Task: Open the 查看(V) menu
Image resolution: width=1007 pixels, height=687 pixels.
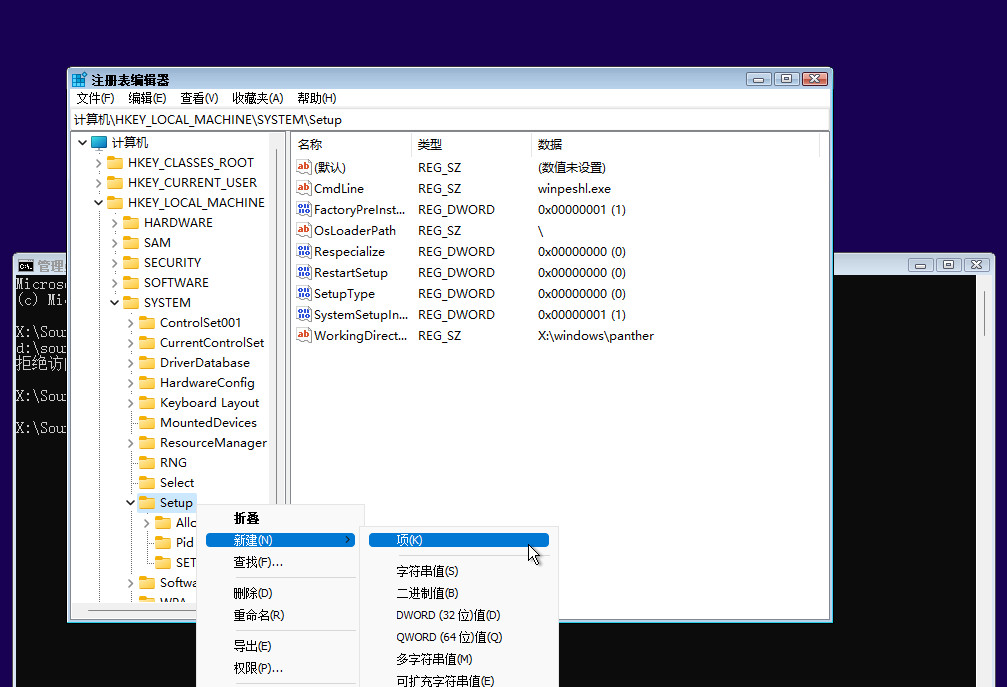Action: tap(199, 98)
